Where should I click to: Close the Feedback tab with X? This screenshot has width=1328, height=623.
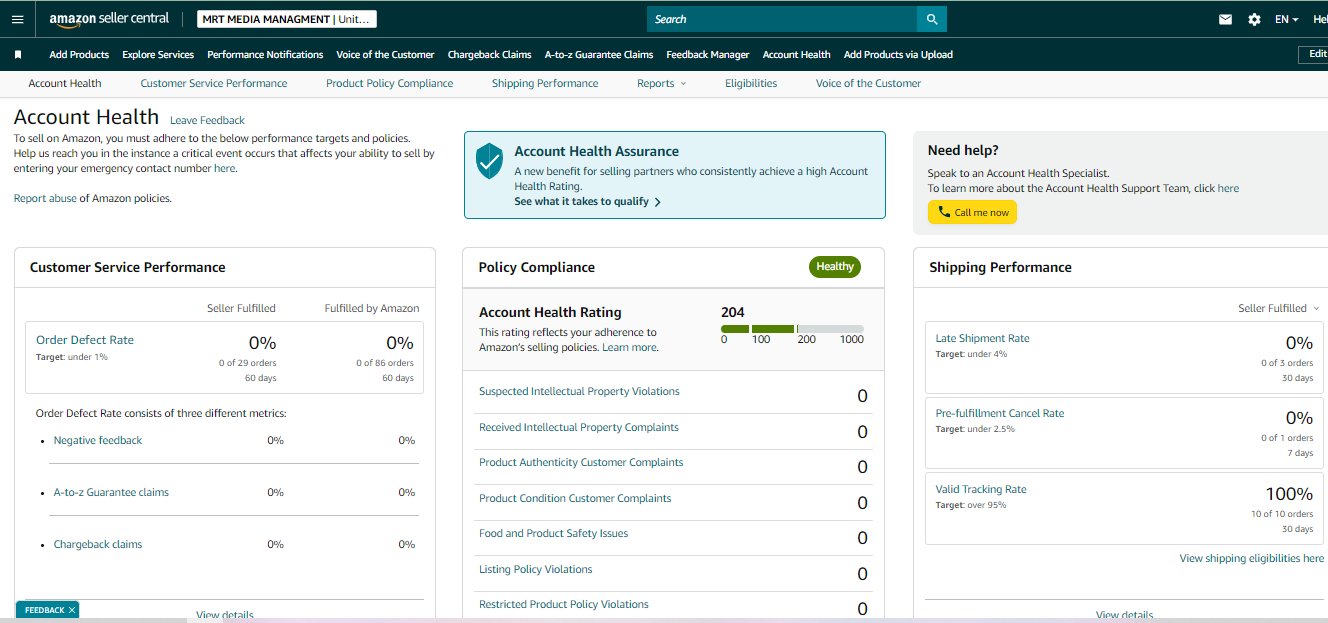pyautogui.click(x=72, y=610)
